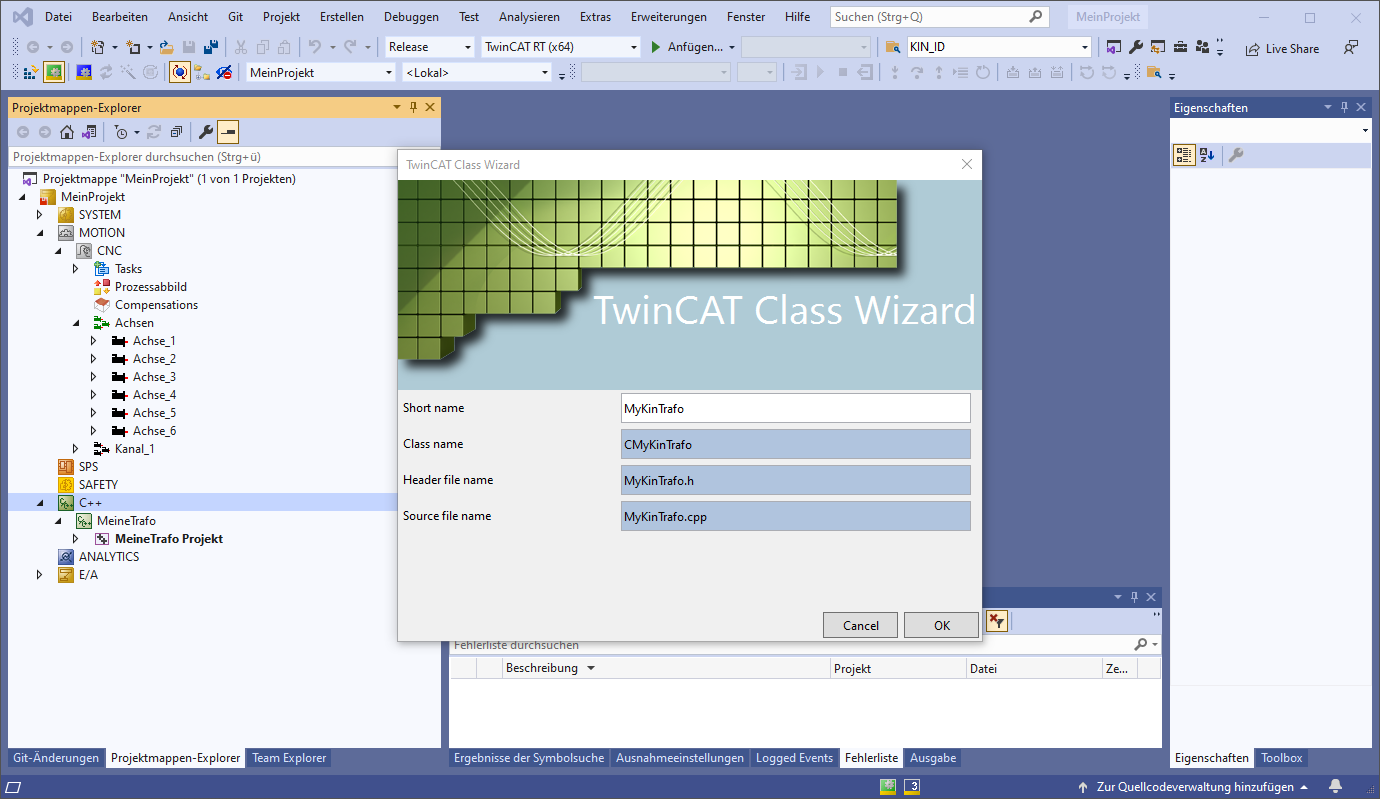
Task: Switch to the Team Explorer tab
Action: tap(289, 758)
